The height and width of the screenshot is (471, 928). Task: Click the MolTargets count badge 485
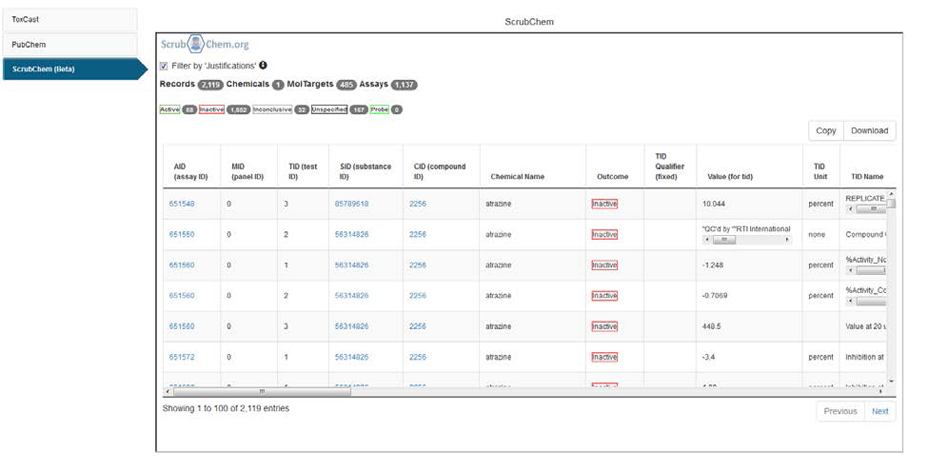click(346, 85)
